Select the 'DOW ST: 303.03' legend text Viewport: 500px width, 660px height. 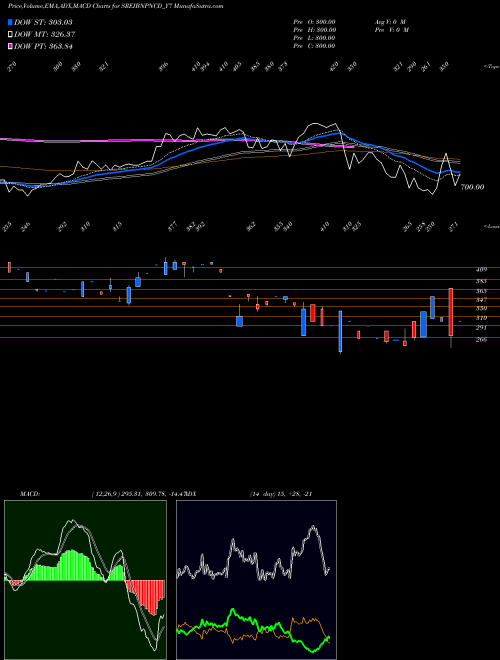point(43,22)
